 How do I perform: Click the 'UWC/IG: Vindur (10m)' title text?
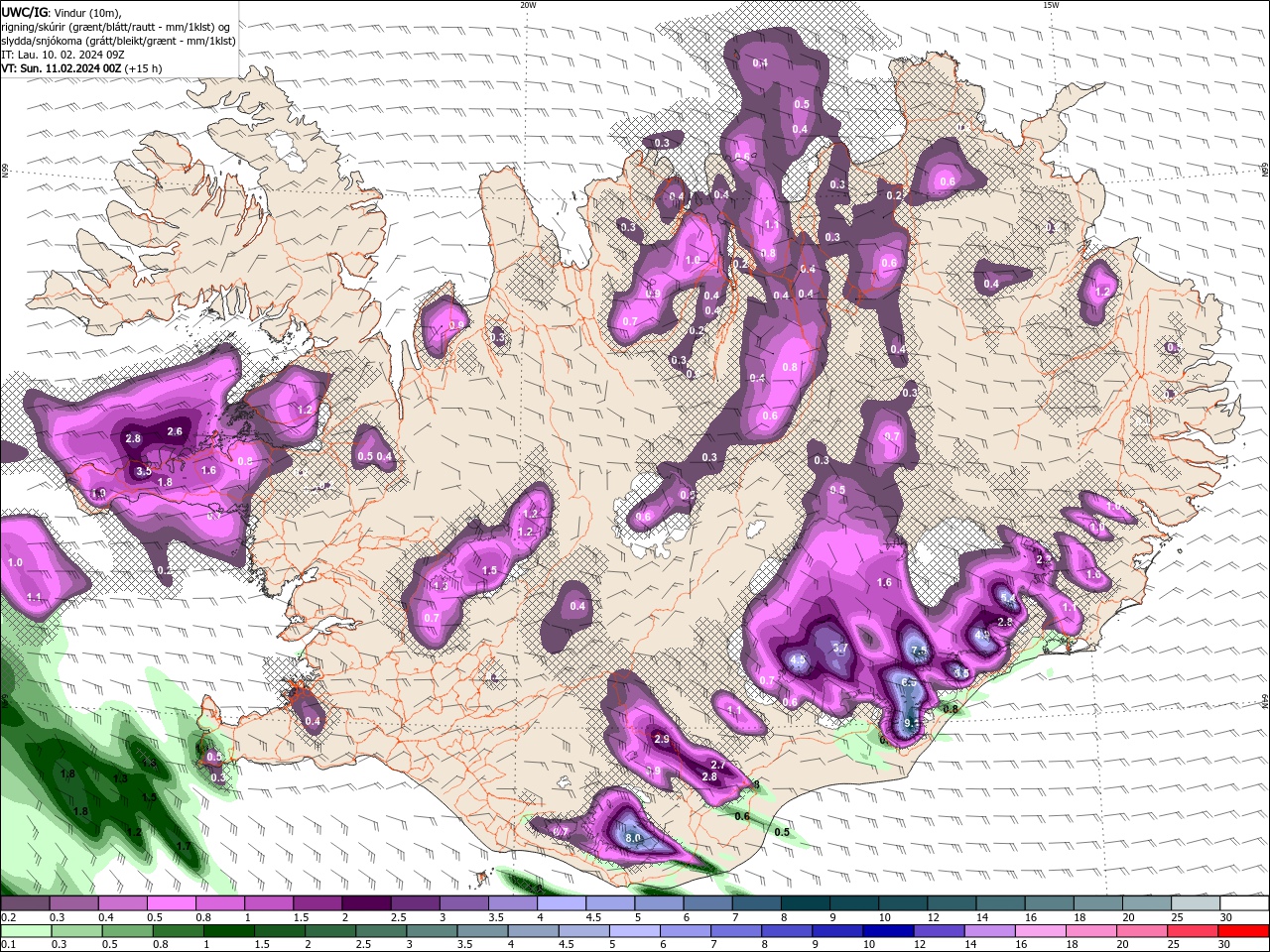[63, 12]
